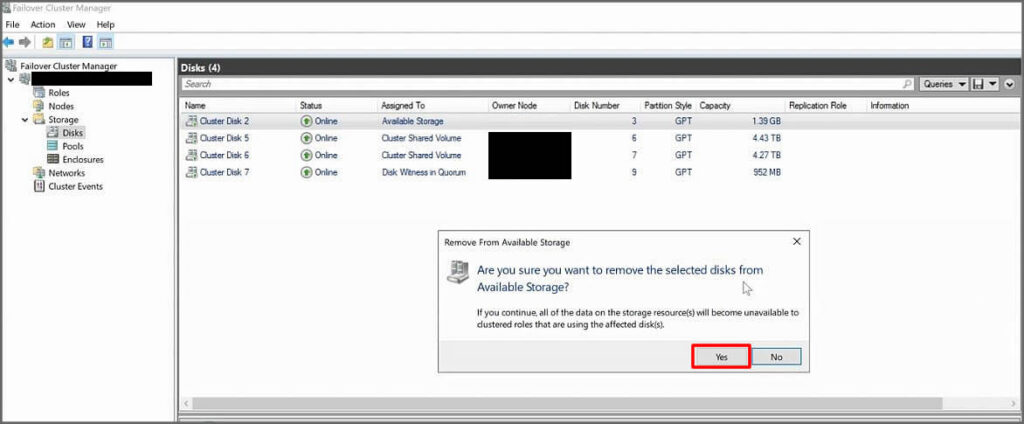The height and width of the screenshot is (424, 1024).
Task: Collapse the redacted cluster node chevron
Action: [x=10, y=79]
